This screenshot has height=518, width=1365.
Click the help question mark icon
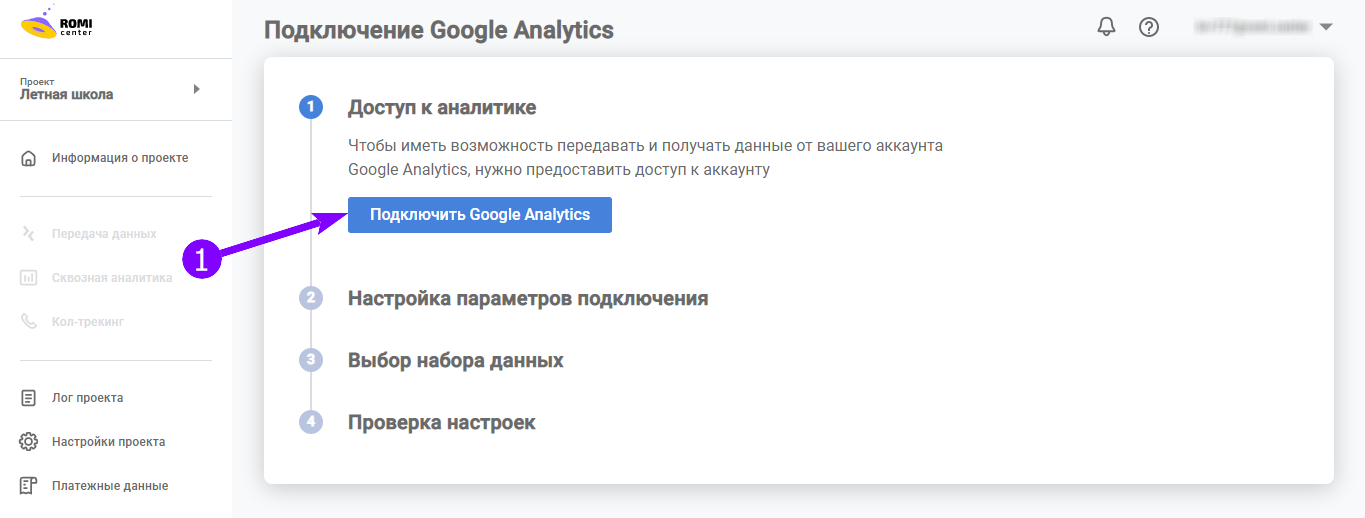(x=1149, y=27)
